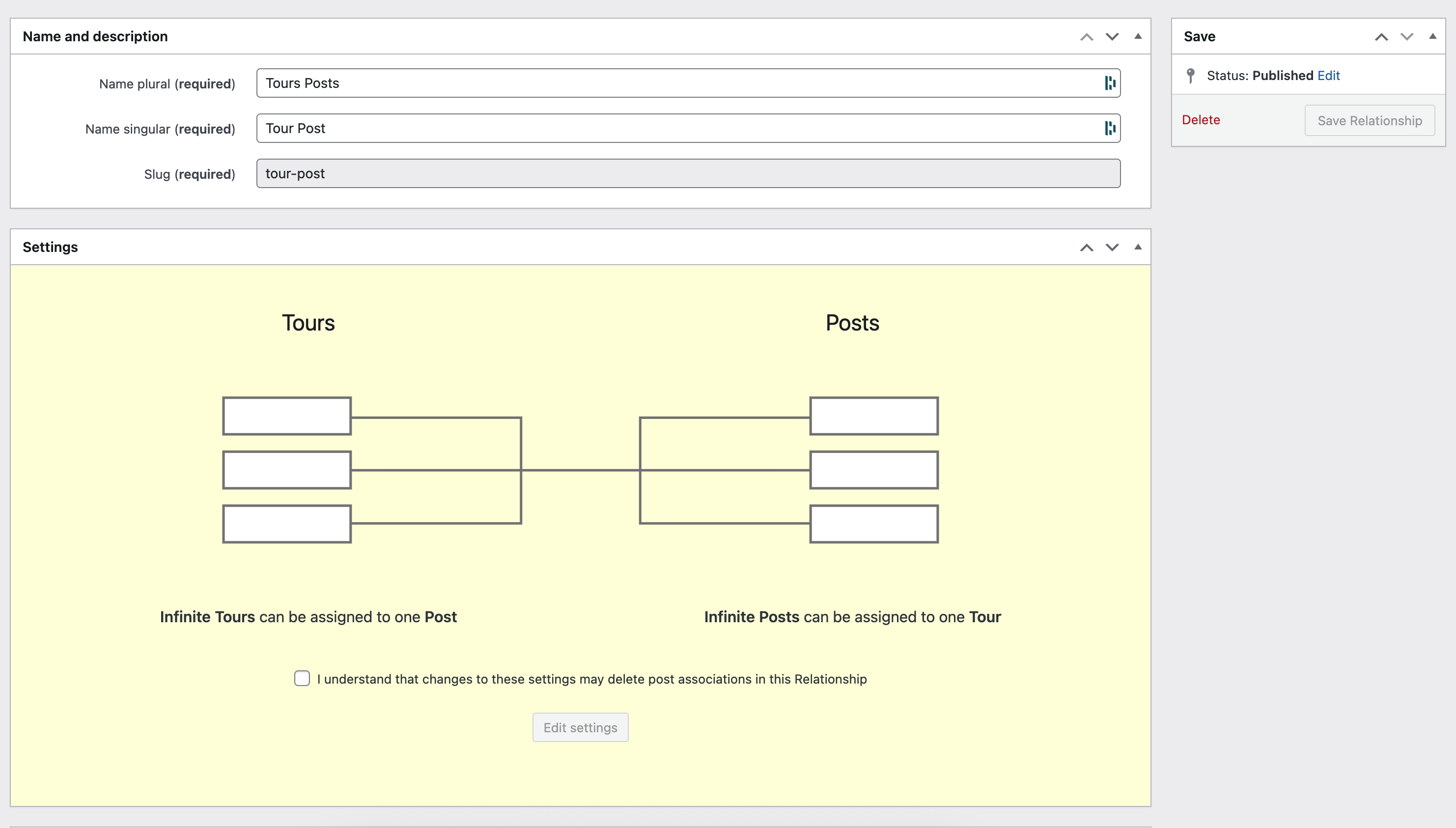Move Settings panel up arrow
The width and height of the screenshot is (1456, 828).
(x=1086, y=248)
